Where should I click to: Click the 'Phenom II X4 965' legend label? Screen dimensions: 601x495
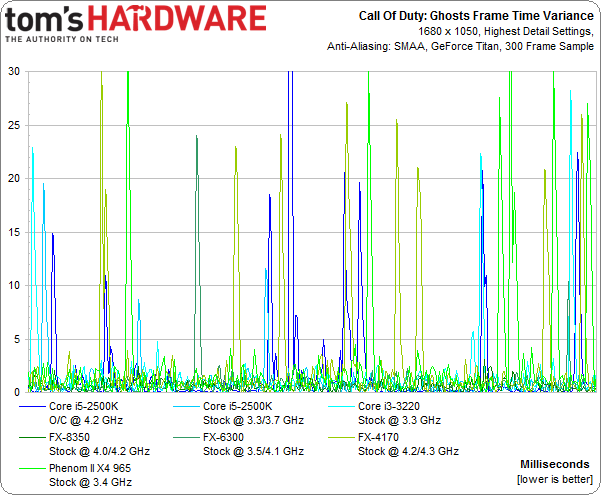coord(90,468)
